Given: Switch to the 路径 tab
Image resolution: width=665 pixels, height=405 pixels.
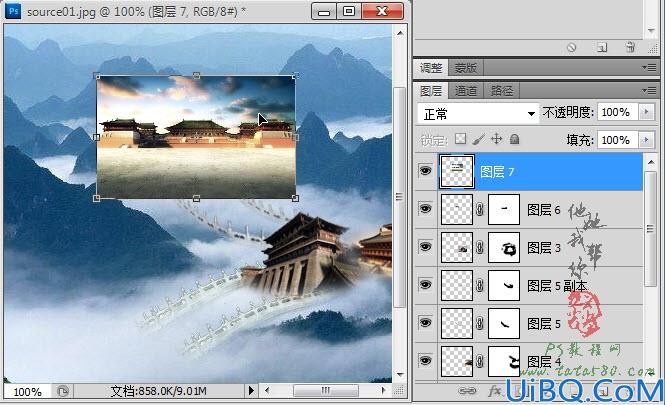Looking at the screenshot, I should [502, 91].
